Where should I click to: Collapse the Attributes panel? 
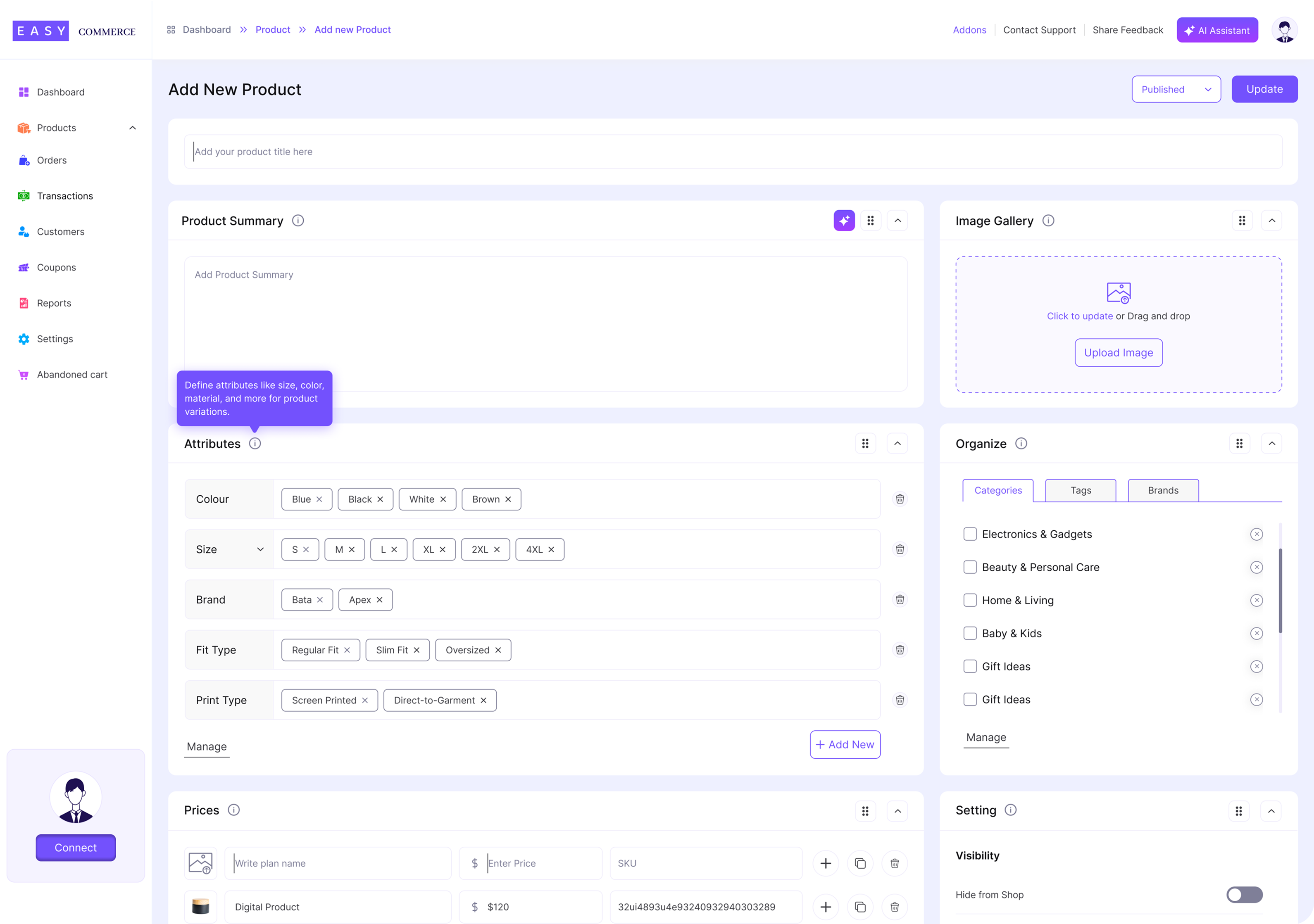click(x=897, y=444)
